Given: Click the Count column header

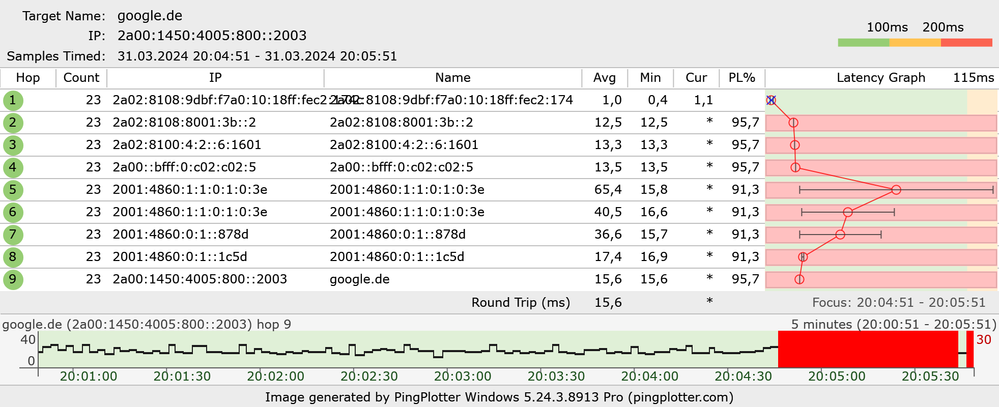Looking at the screenshot, I should pos(81,78).
